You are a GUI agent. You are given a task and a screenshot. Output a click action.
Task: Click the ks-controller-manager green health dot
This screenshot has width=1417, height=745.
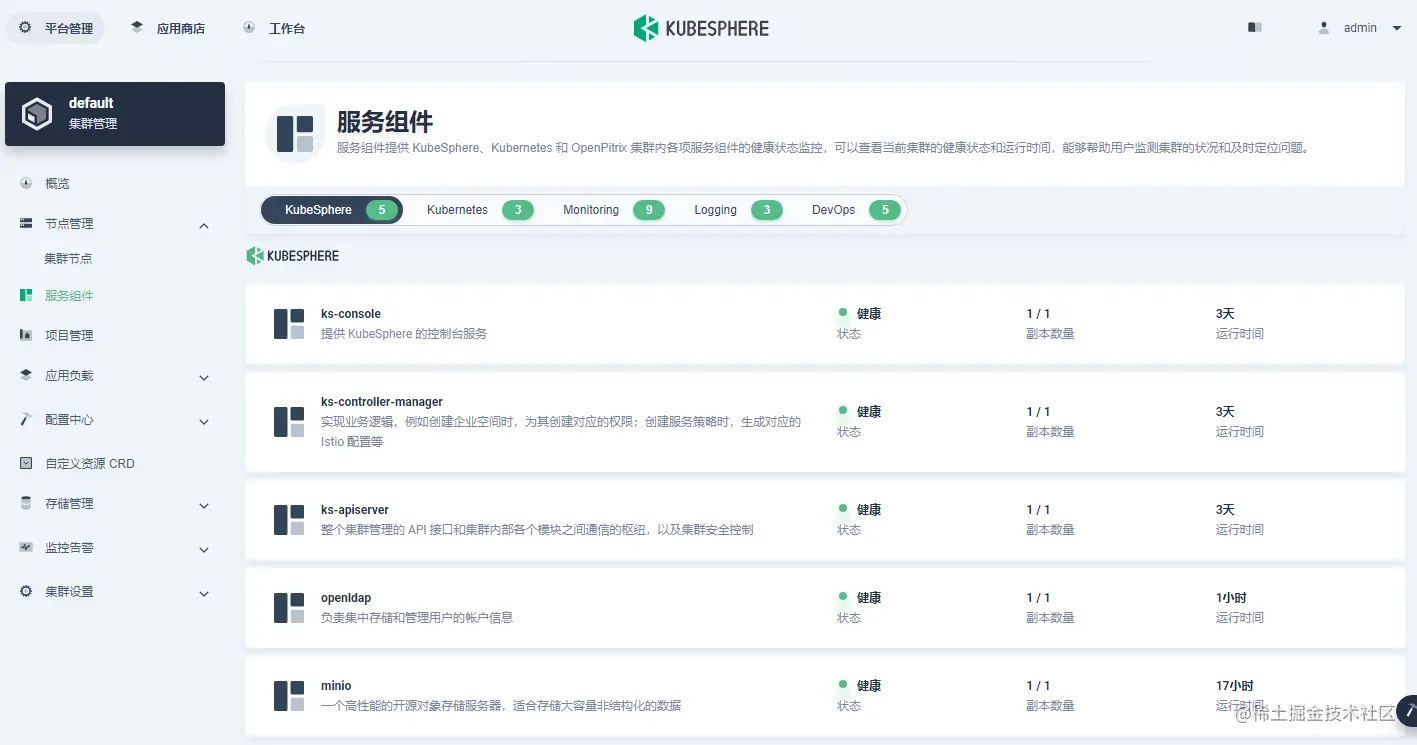[x=843, y=410]
